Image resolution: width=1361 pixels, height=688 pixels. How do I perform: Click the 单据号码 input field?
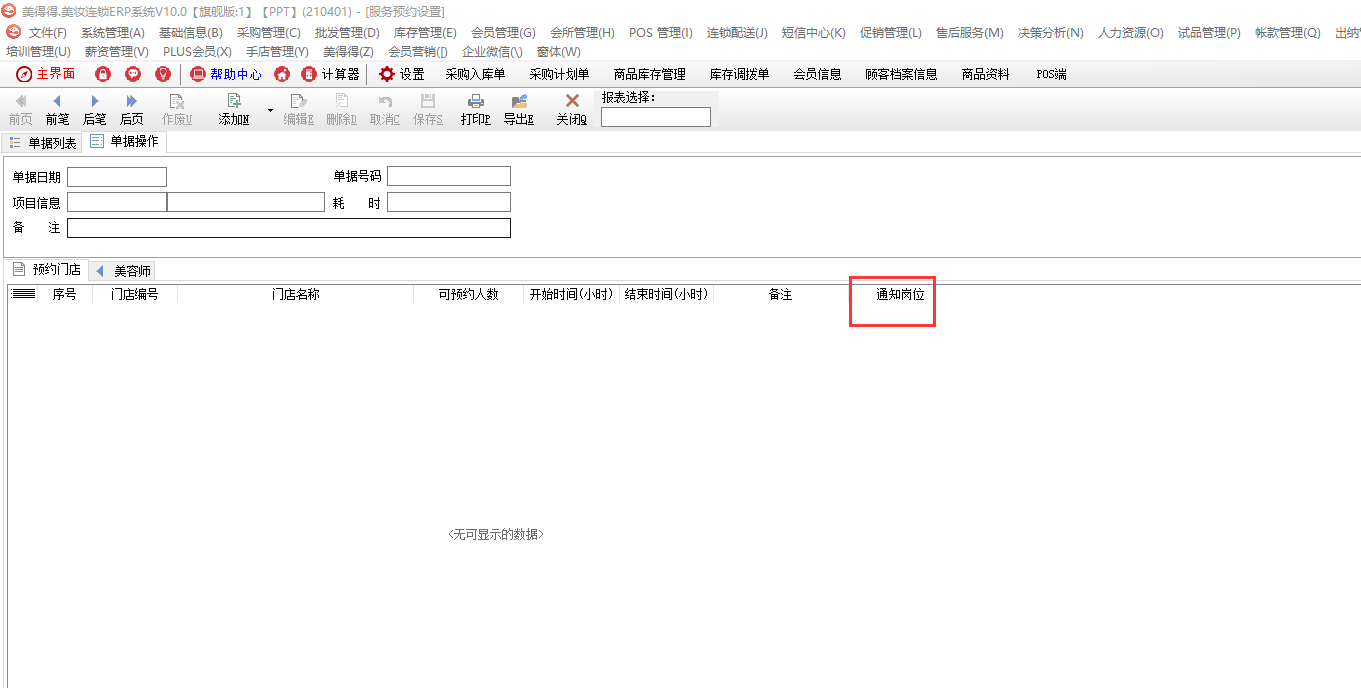pos(449,176)
